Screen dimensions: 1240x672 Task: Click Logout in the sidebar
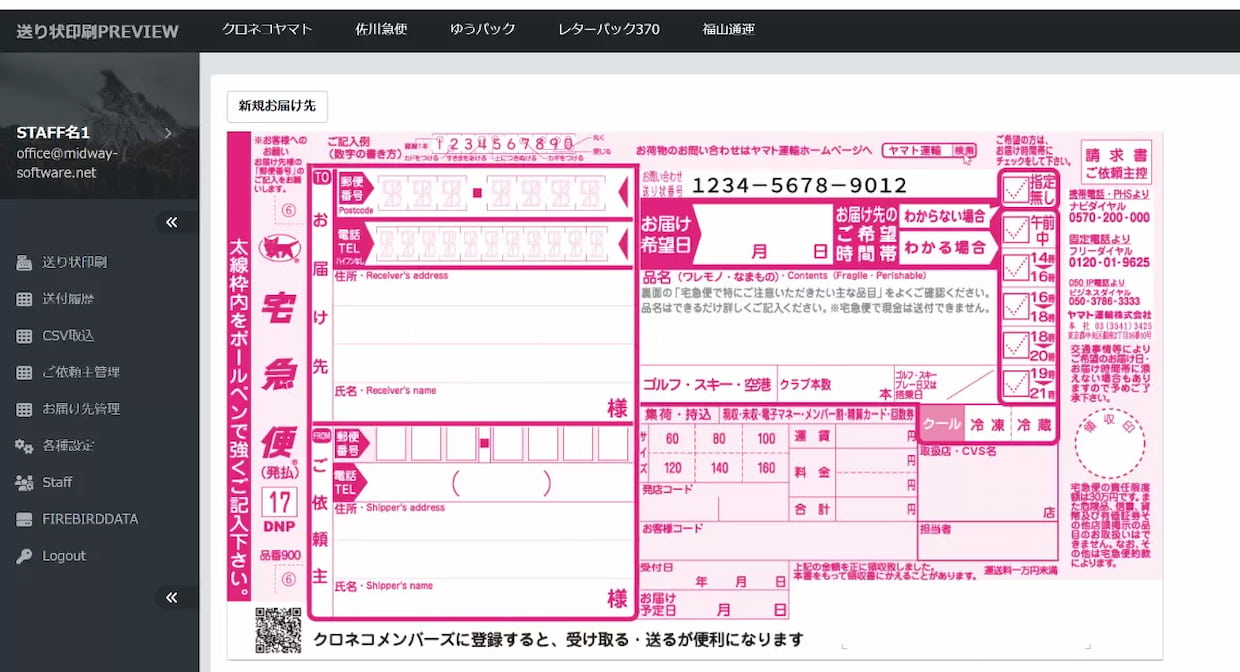pyautogui.click(x=64, y=556)
